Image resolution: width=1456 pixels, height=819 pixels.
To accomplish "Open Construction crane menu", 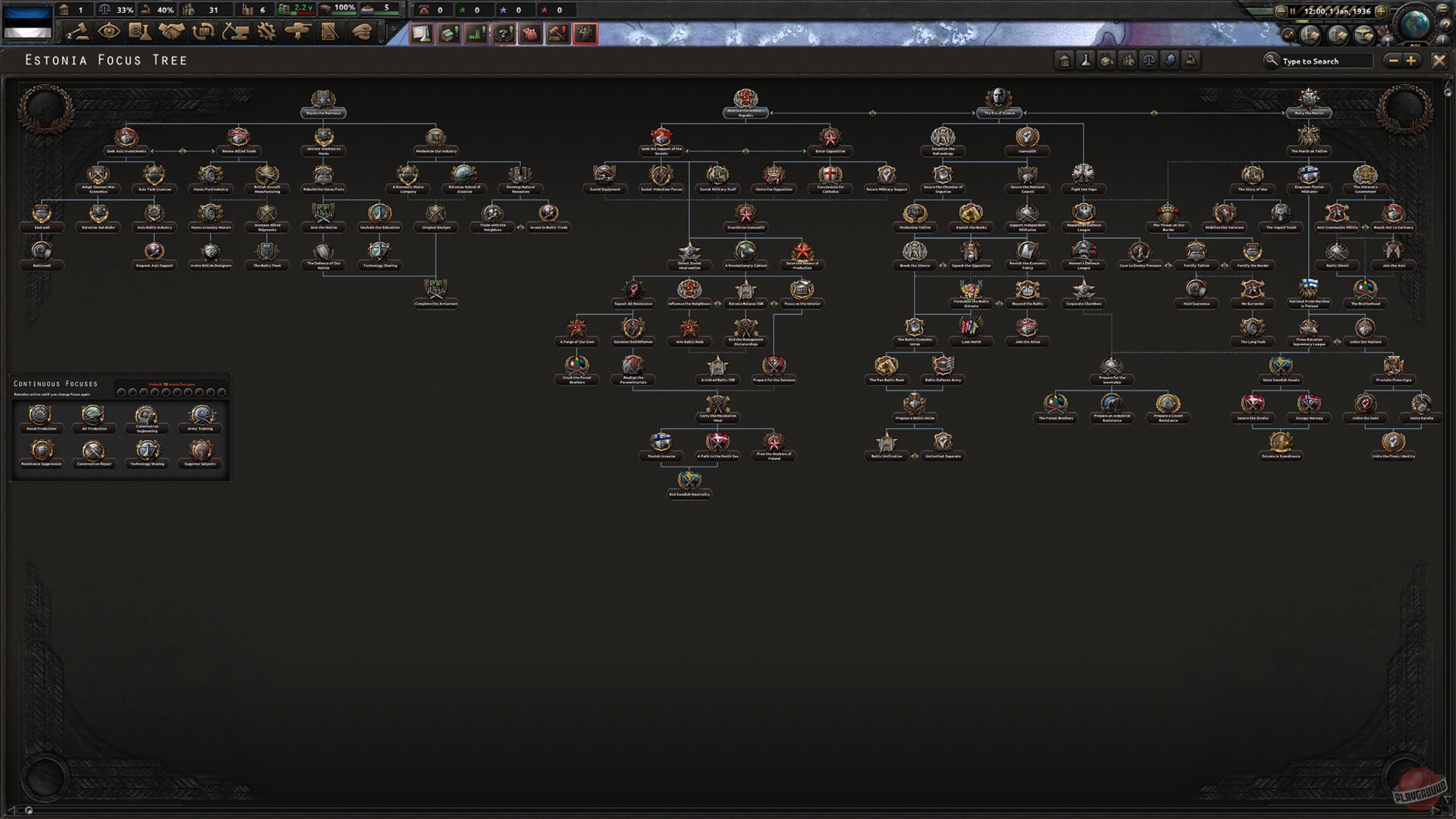I will pos(235,31).
